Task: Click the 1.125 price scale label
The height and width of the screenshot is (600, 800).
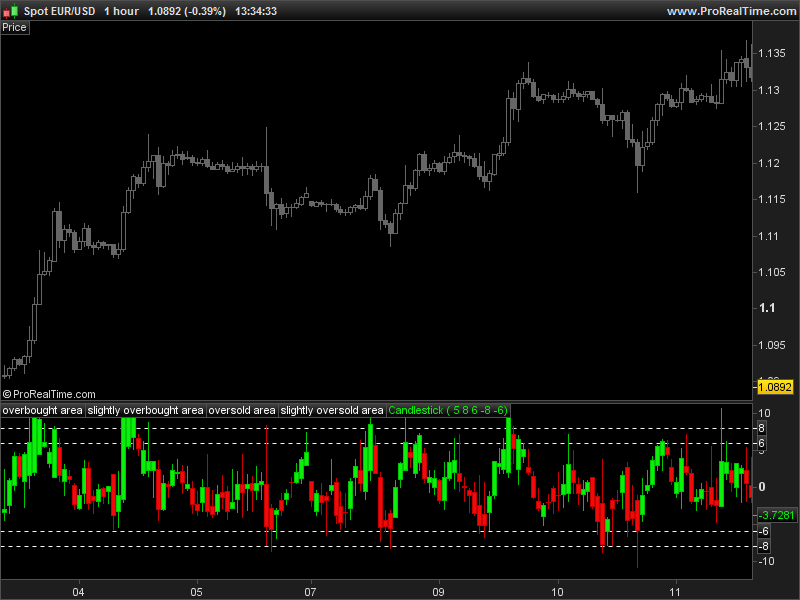Action: tap(772, 127)
